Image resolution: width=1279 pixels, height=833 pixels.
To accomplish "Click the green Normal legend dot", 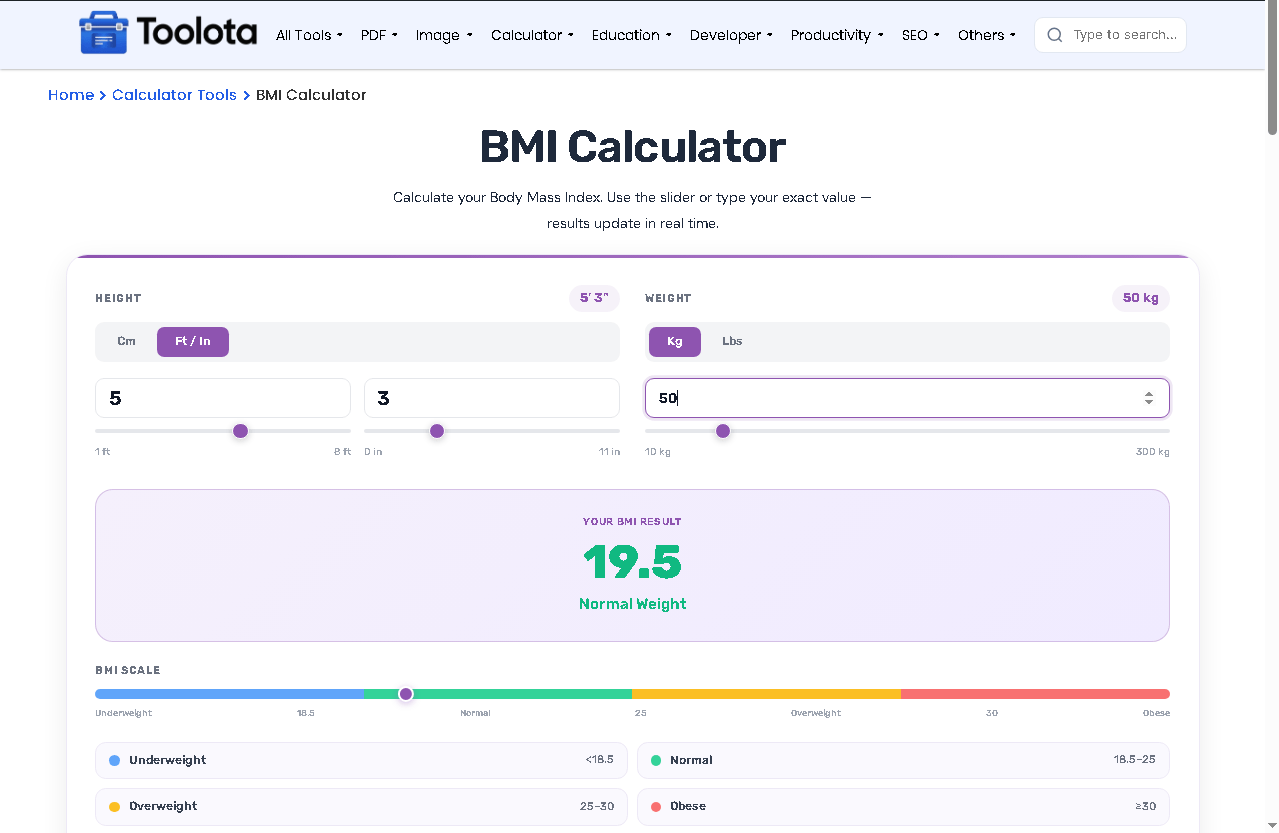I will point(656,760).
